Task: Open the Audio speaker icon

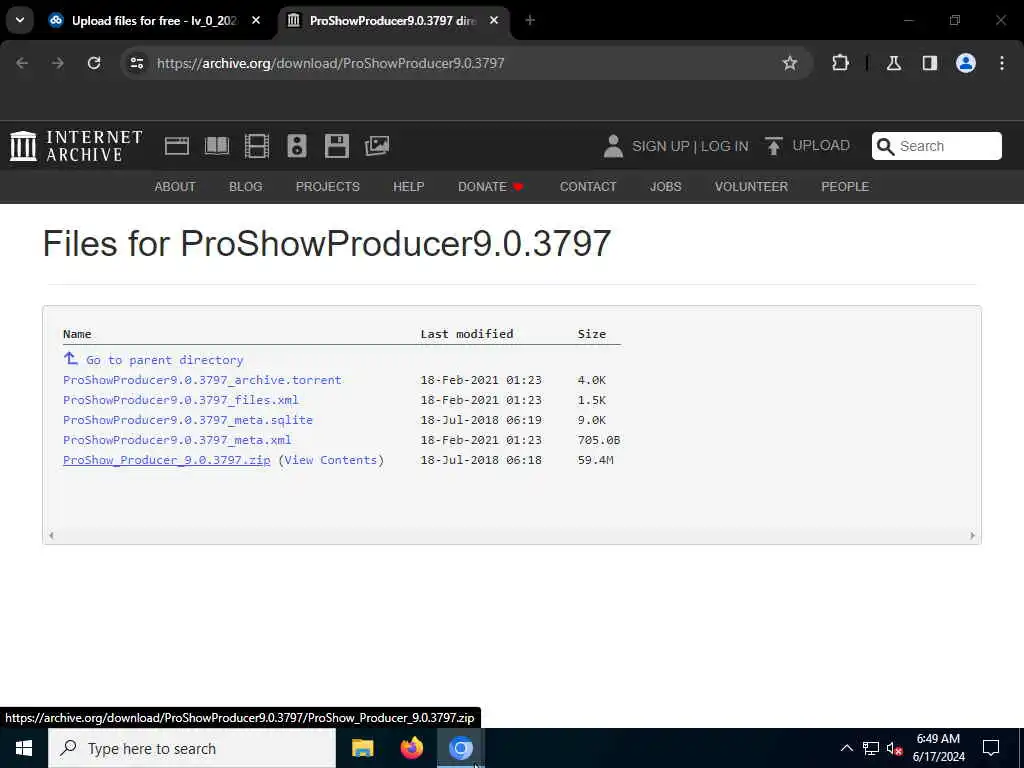Action: coord(296,146)
